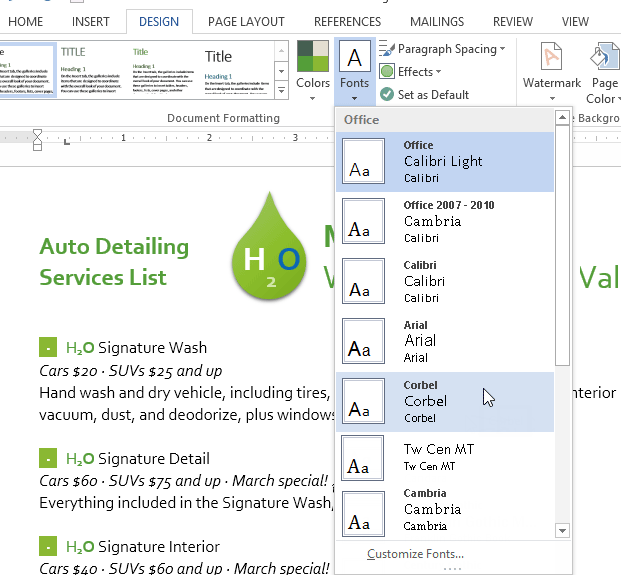The width and height of the screenshot is (621, 575).
Task: Click the 'H2O Signature Wash' heading text
Action: click(x=136, y=347)
